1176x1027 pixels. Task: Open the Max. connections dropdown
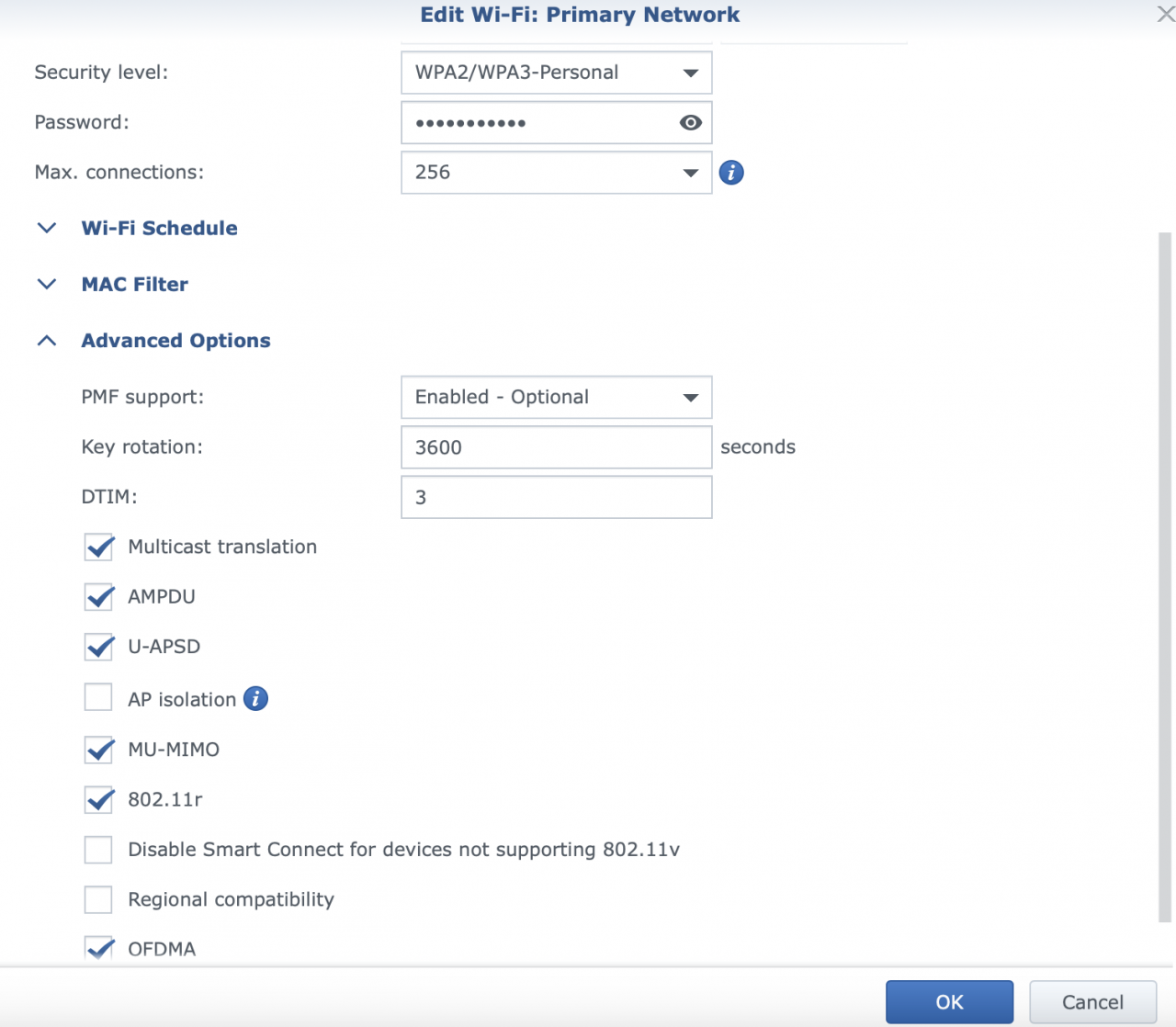point(556,173)
